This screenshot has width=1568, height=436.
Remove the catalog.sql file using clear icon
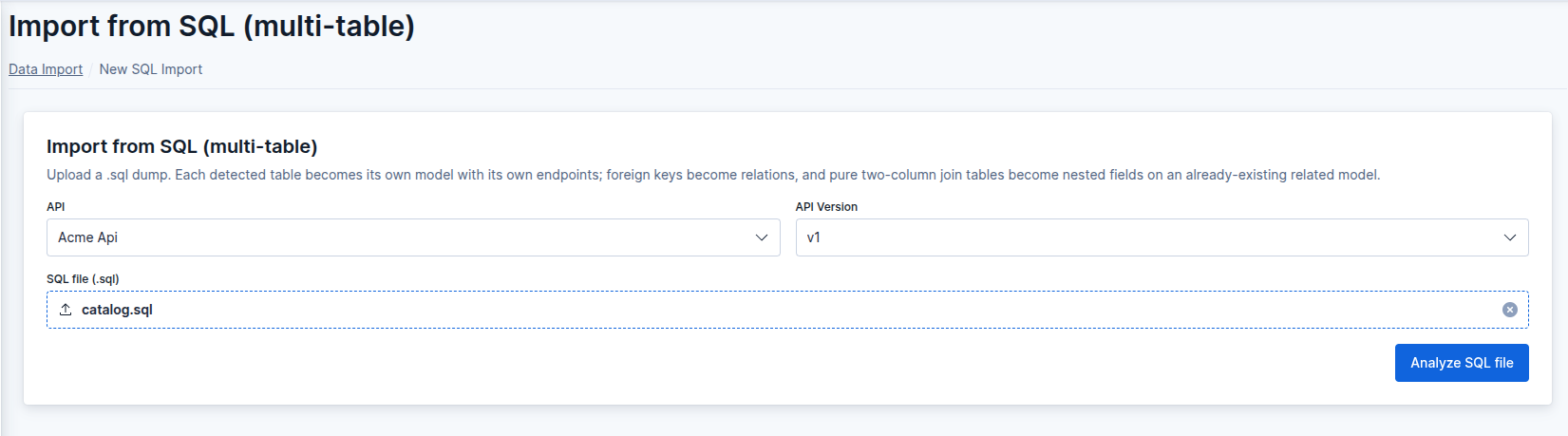pos(1509,310)
